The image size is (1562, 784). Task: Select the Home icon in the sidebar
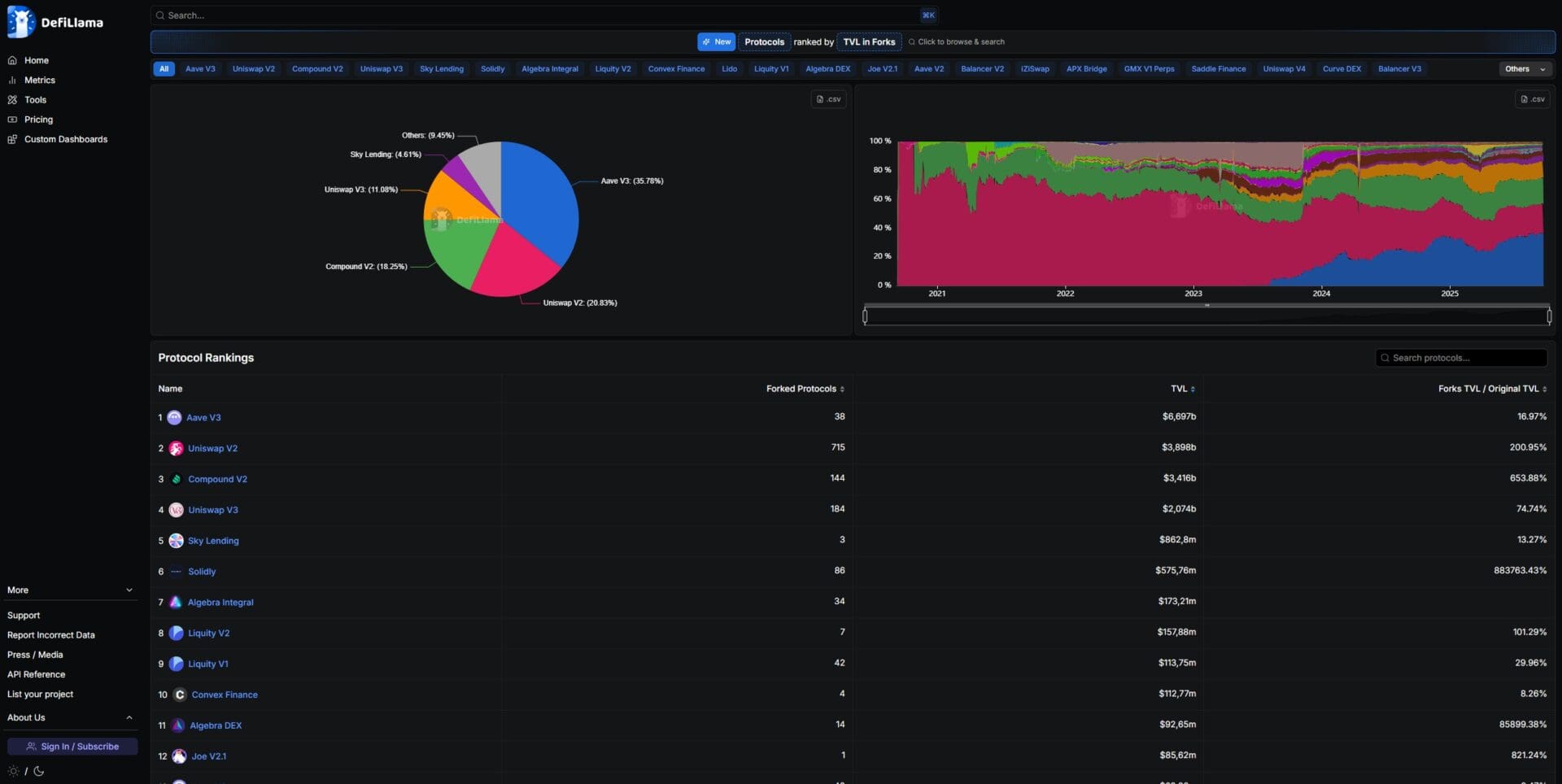tap(12, 60)
